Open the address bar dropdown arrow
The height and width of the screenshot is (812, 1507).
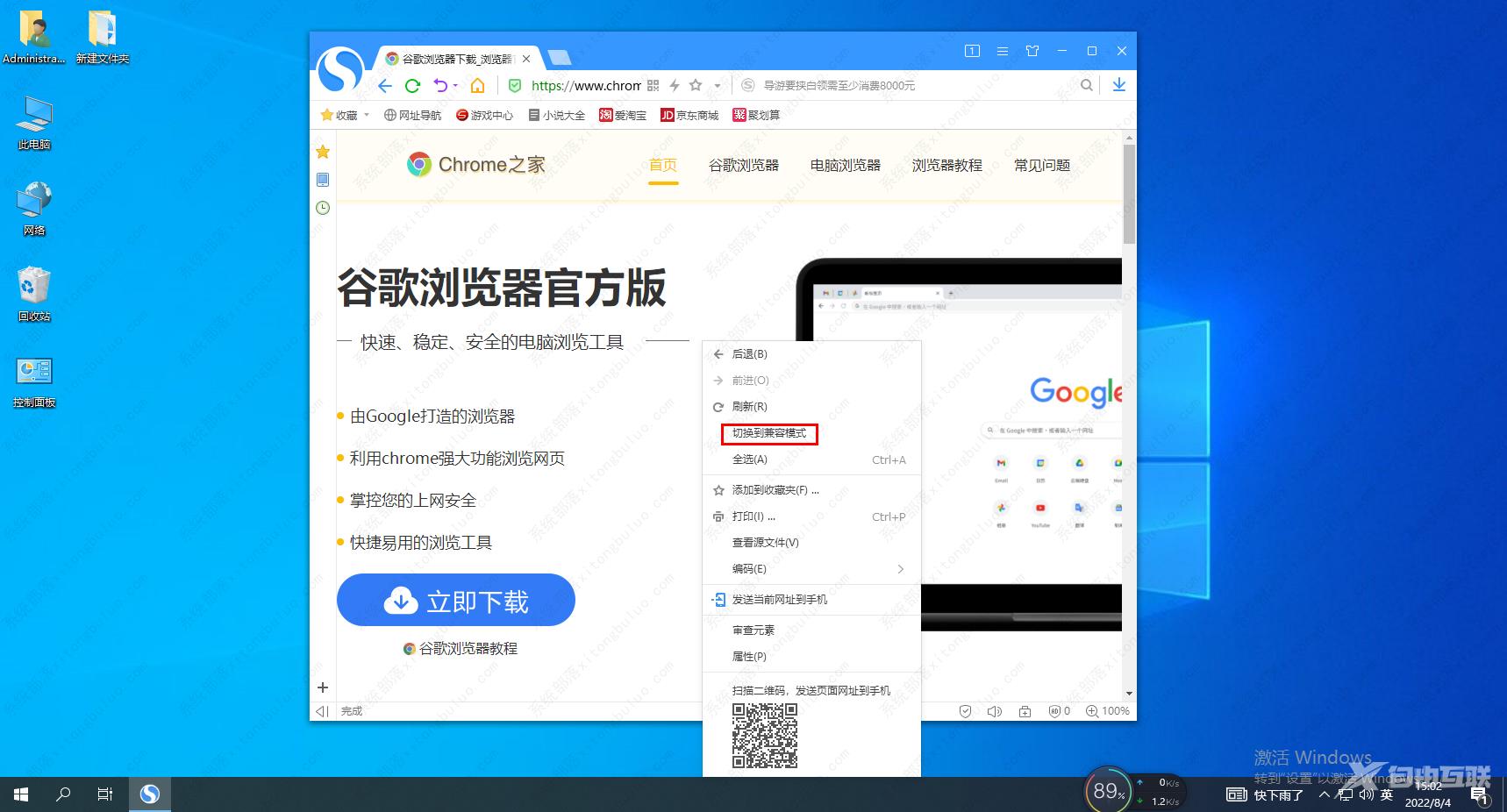718,86
